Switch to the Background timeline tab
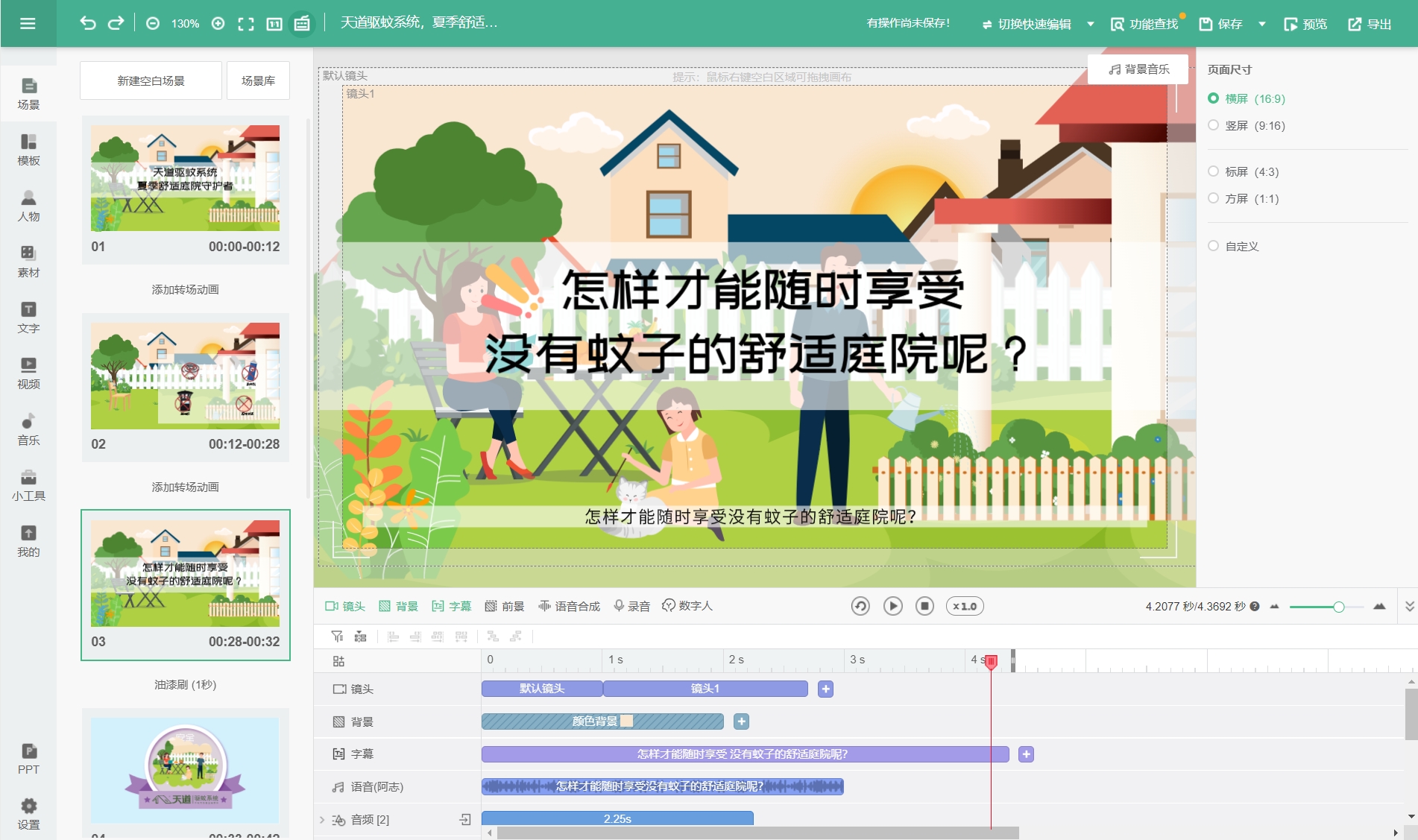 coord(398,606)
